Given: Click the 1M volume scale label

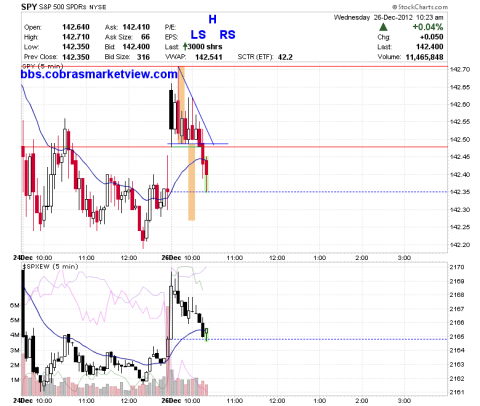Looking at the screenshot, I should pos(15,380).
